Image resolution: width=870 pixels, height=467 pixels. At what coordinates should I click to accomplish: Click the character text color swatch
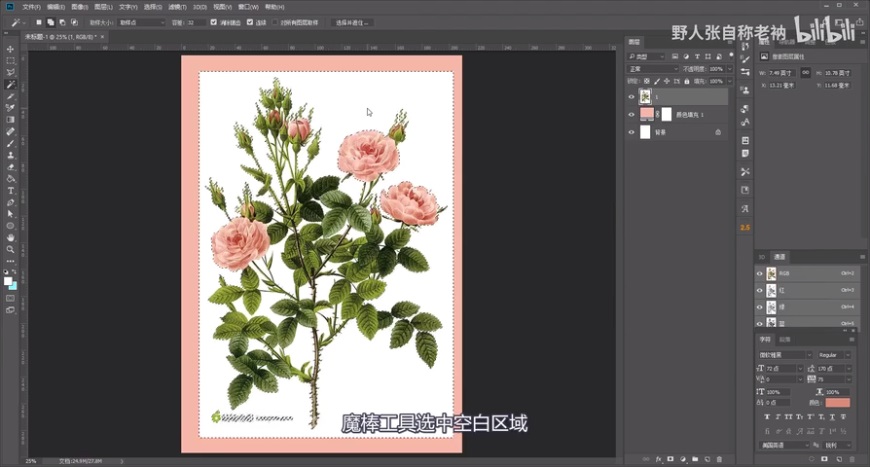(837, 403)
